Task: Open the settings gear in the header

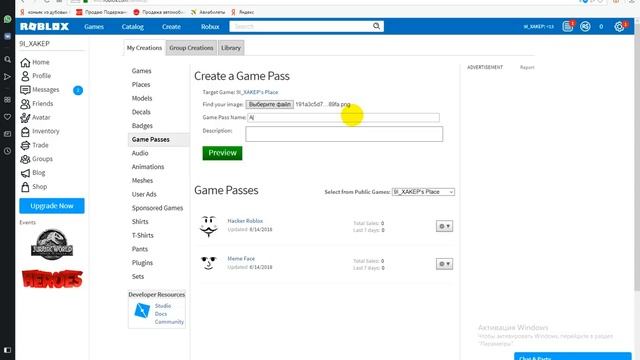Action: point(619,27)
